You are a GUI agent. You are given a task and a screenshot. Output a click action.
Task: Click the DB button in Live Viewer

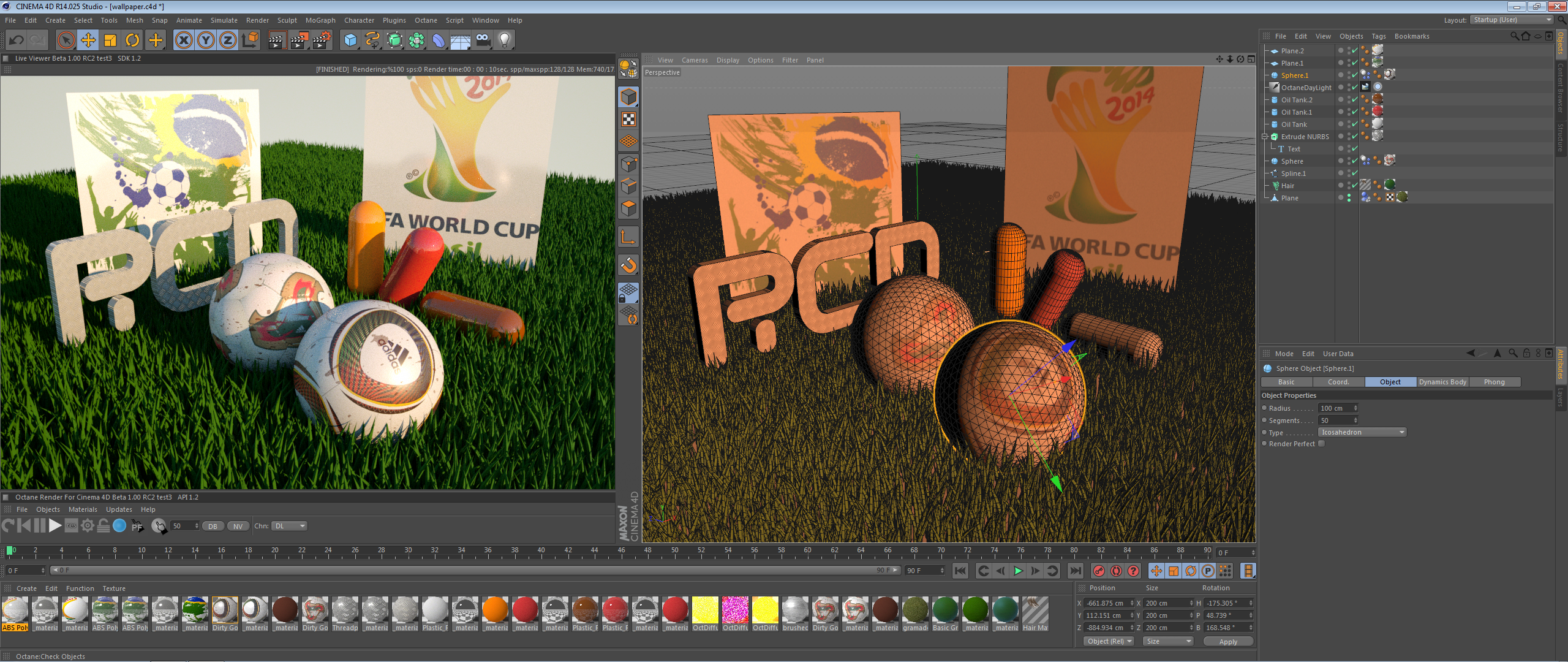tap(213, 527)
